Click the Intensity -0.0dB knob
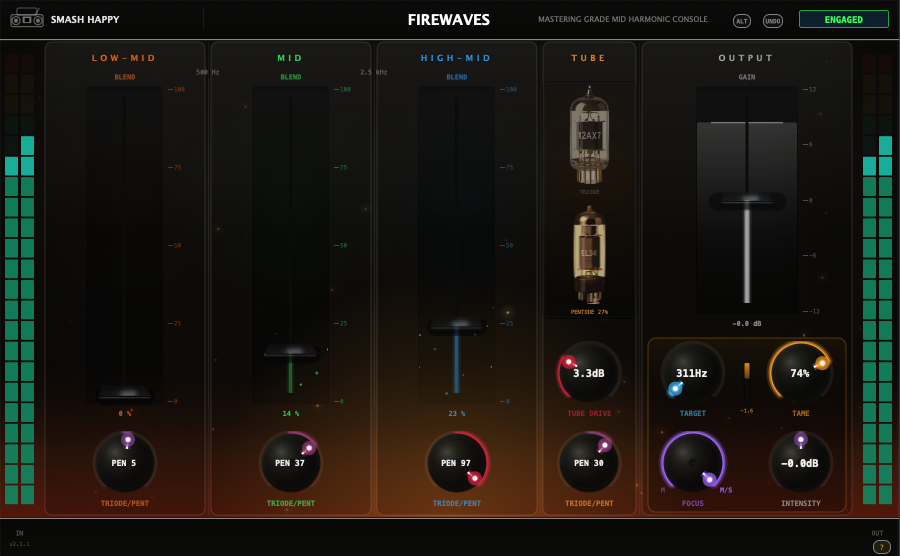 pos(800,462)
